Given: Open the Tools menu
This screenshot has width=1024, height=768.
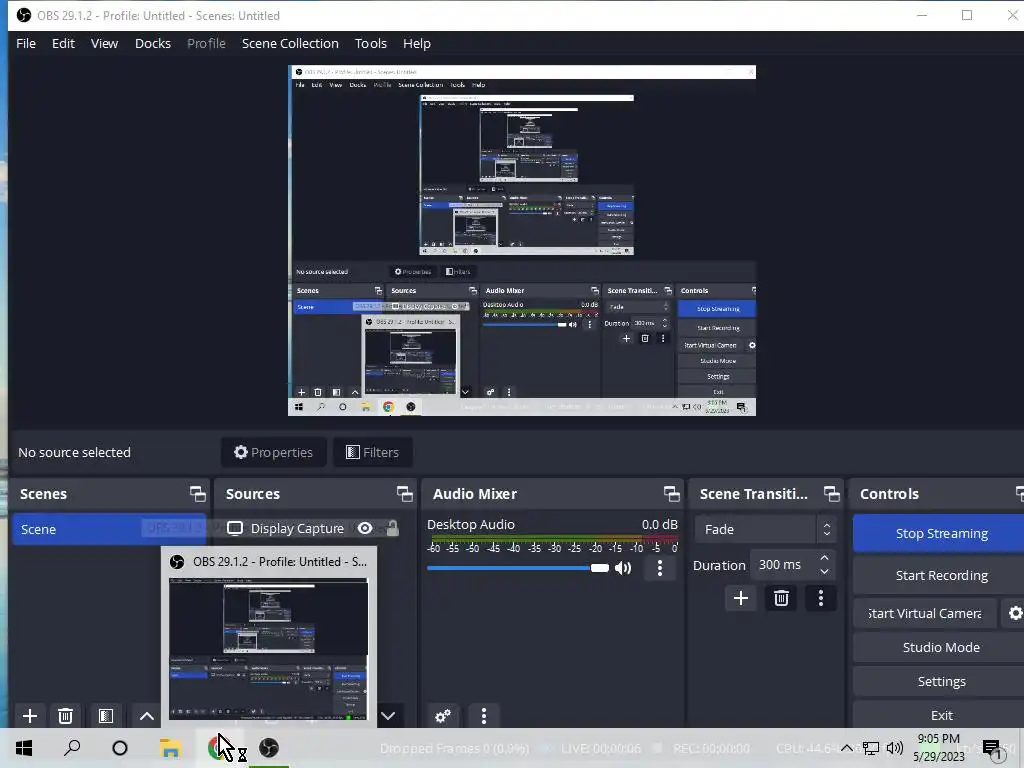Looking at the screenshot, I should click(370, 43).
